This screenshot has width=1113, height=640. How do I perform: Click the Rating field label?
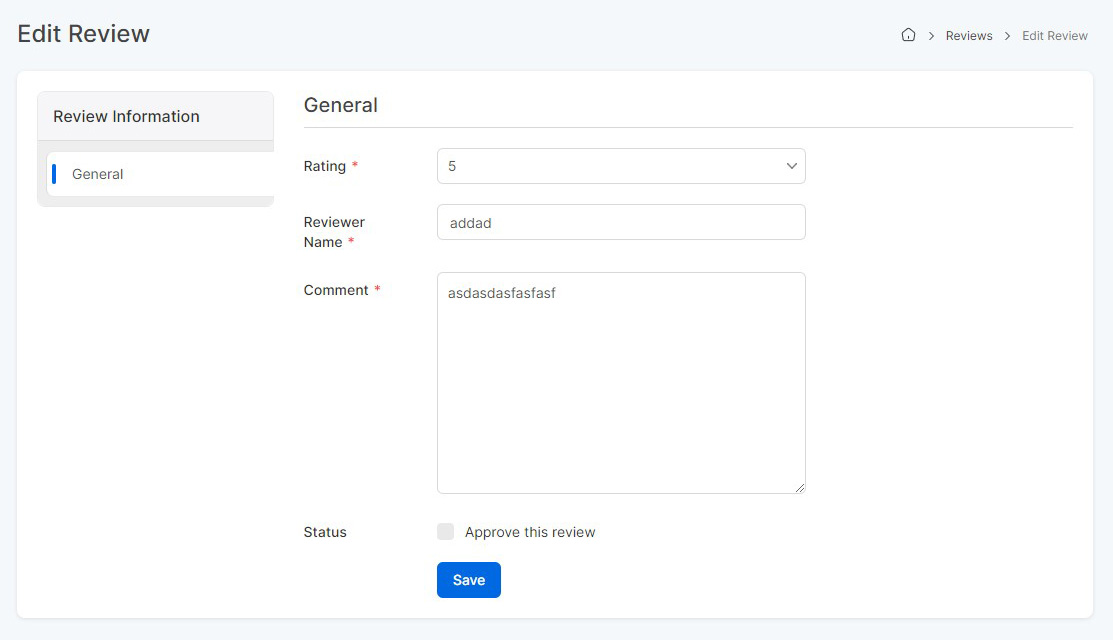click(x=324, y=166)
